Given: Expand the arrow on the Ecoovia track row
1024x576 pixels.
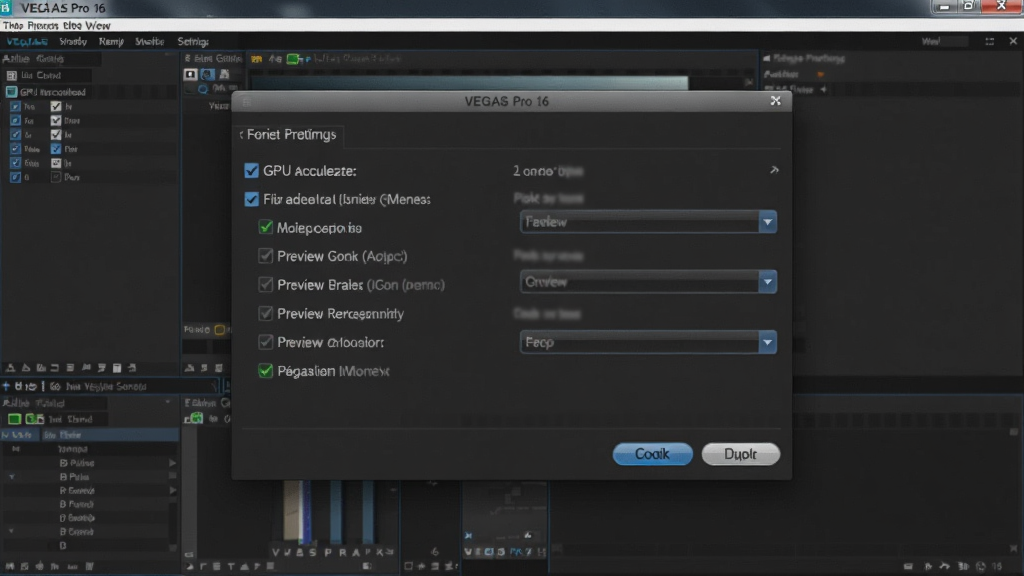Looking at the screenshot, I should coord(172,490).
